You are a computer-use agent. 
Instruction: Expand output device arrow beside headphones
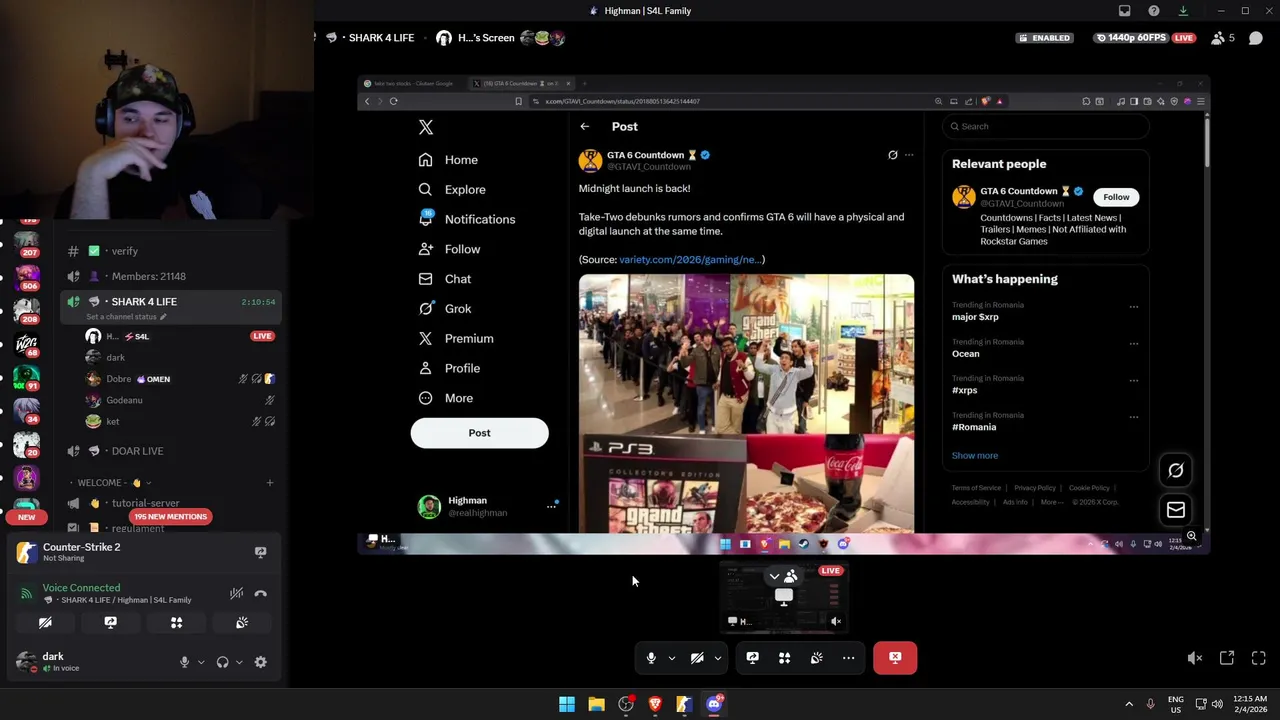click(x=239, y=662)
